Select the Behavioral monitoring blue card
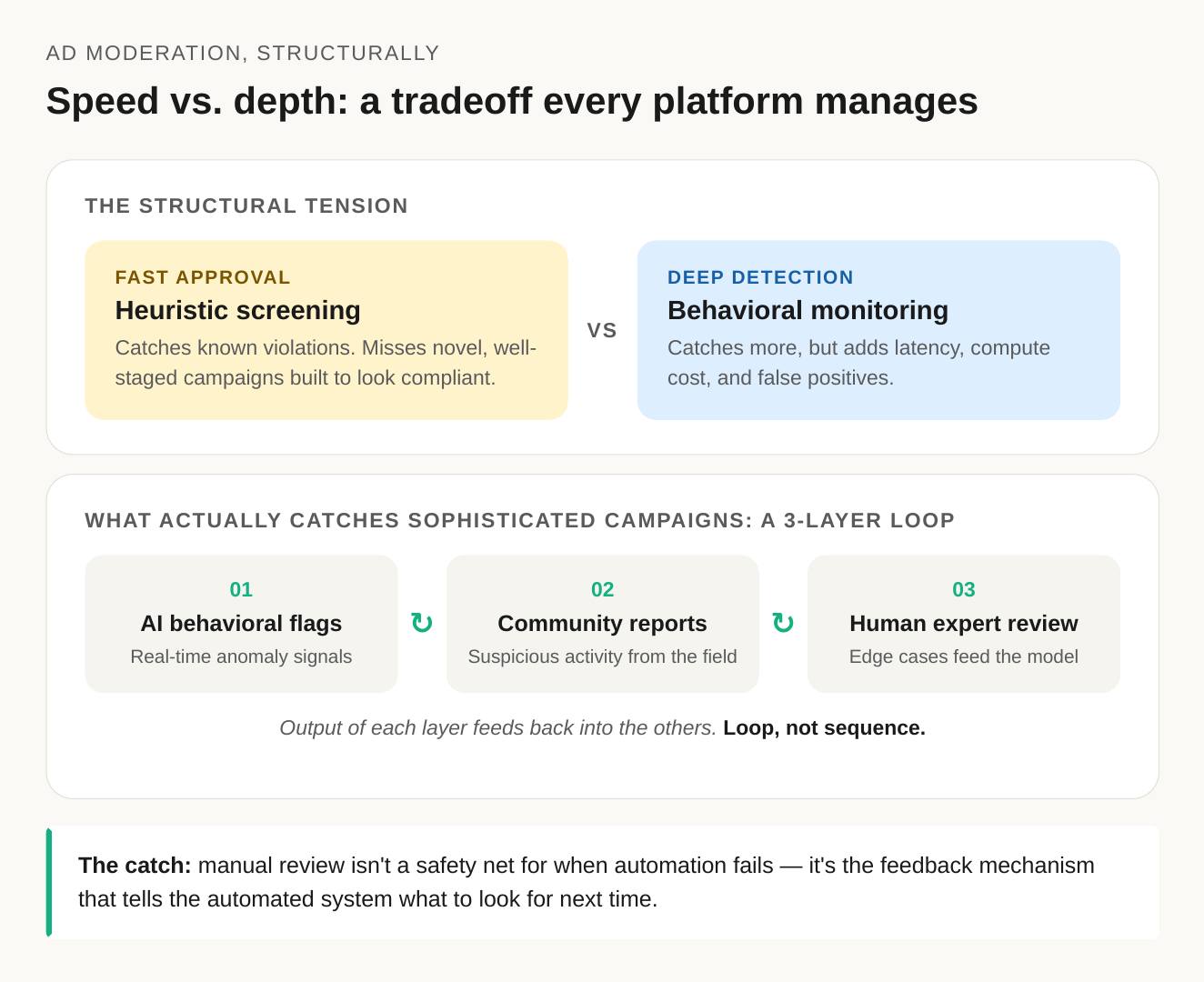Image resolution: width=1204 pixels, height=982 pixels. [878, 330]
